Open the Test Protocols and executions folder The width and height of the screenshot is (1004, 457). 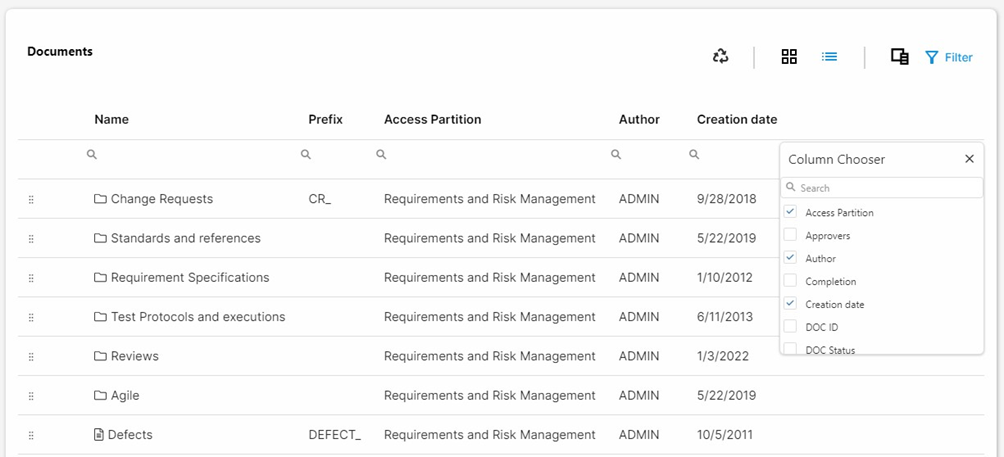197,317
